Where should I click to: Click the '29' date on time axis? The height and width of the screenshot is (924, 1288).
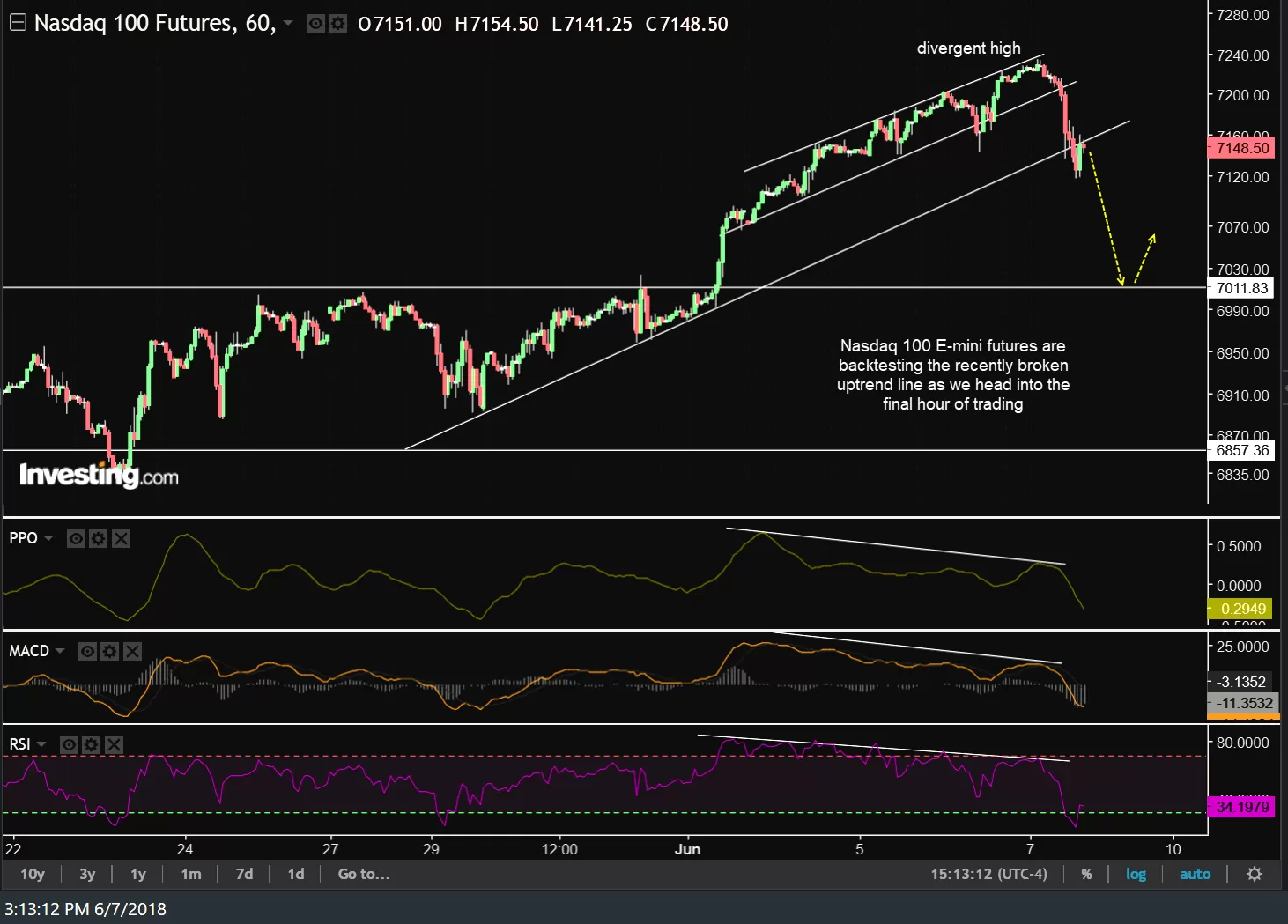pyautogui.click(x=431, y=849)
